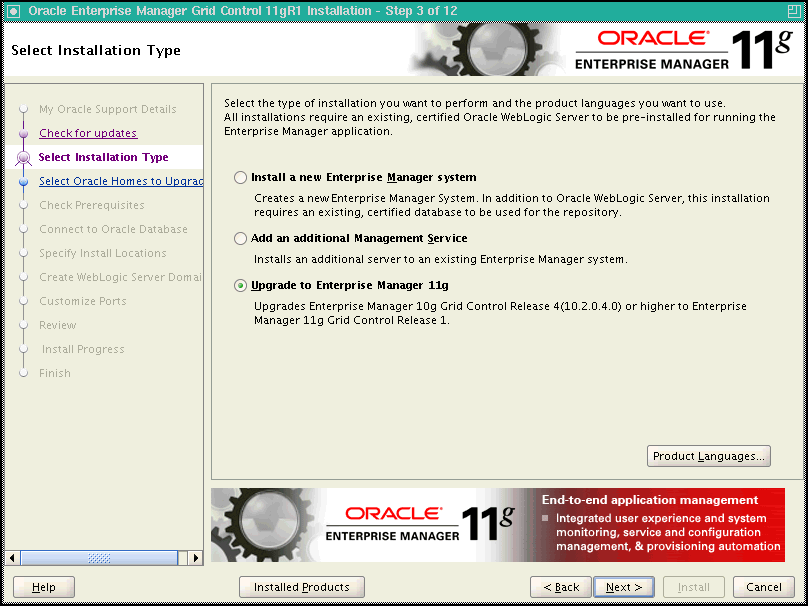Click the Customize Ports step text
This screenshot has height=606, width=808.
(82, 301)
